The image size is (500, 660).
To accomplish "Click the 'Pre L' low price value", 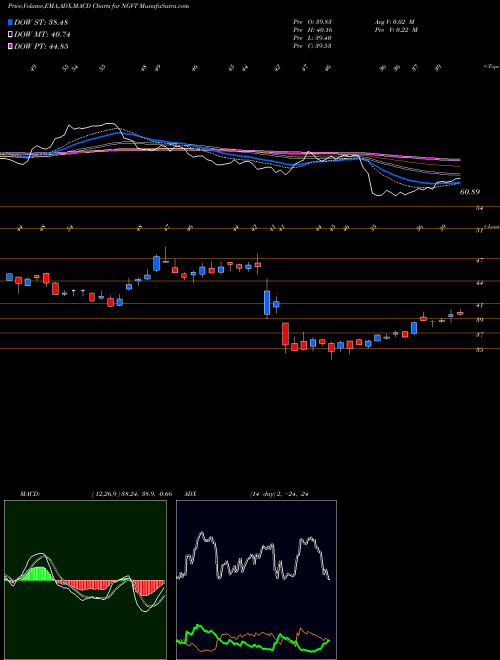I will click(x=312, y=38).
